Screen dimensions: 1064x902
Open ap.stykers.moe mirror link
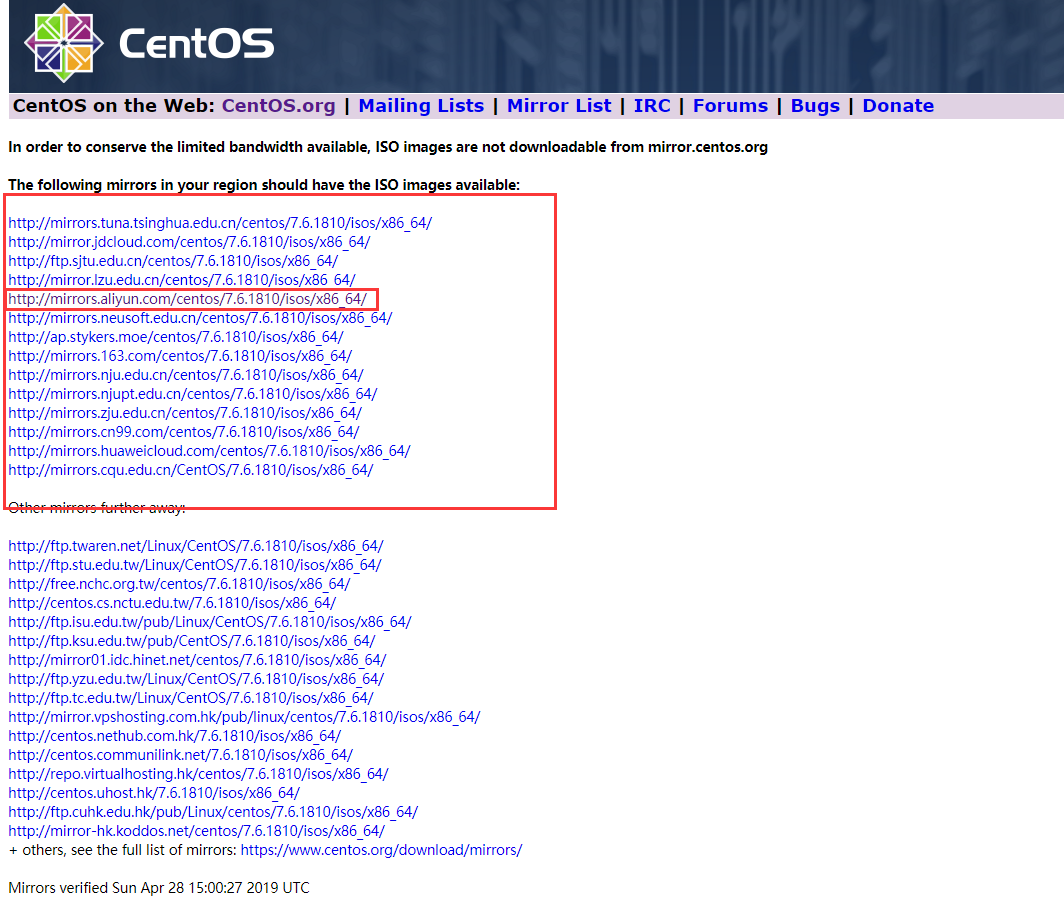click(176, 337)
